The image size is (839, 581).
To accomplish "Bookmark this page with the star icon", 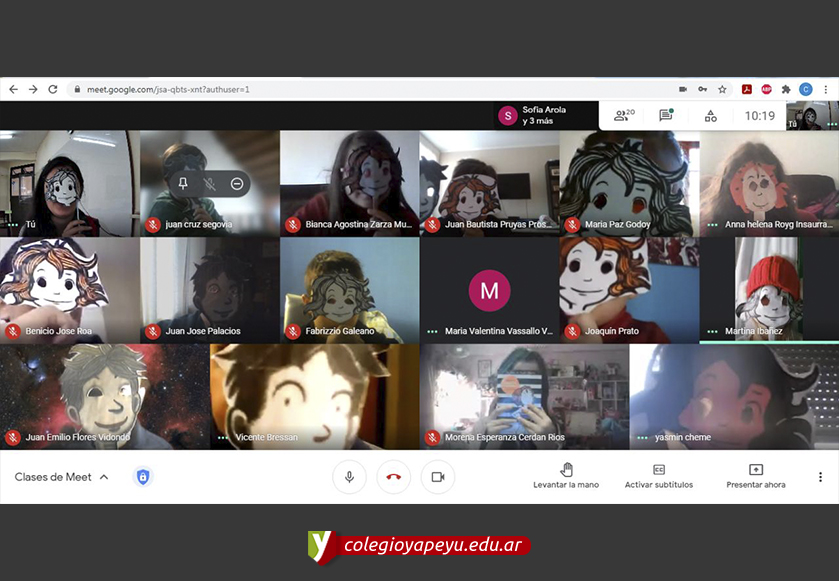I will [x=722, y=89].
